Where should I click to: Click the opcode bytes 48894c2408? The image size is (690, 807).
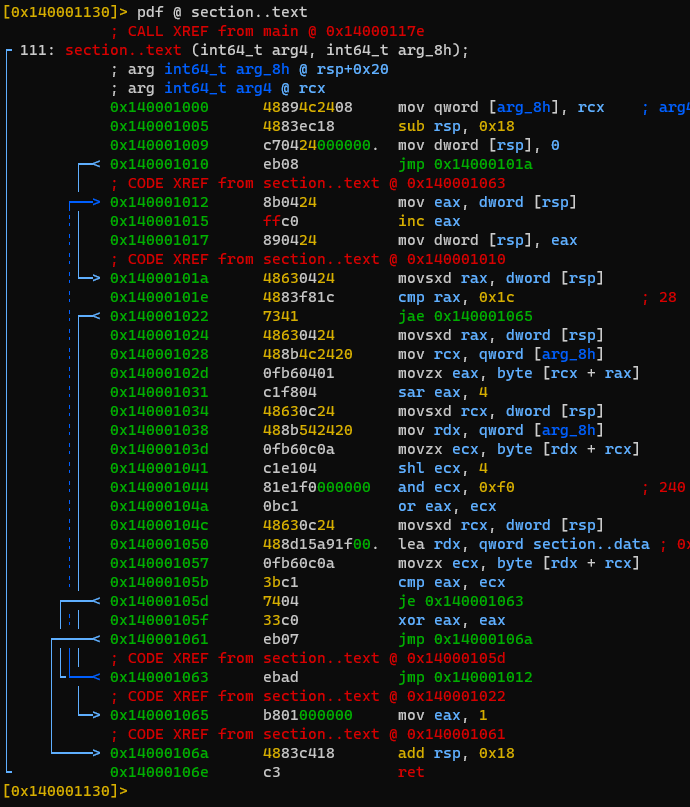pos(308,107)
